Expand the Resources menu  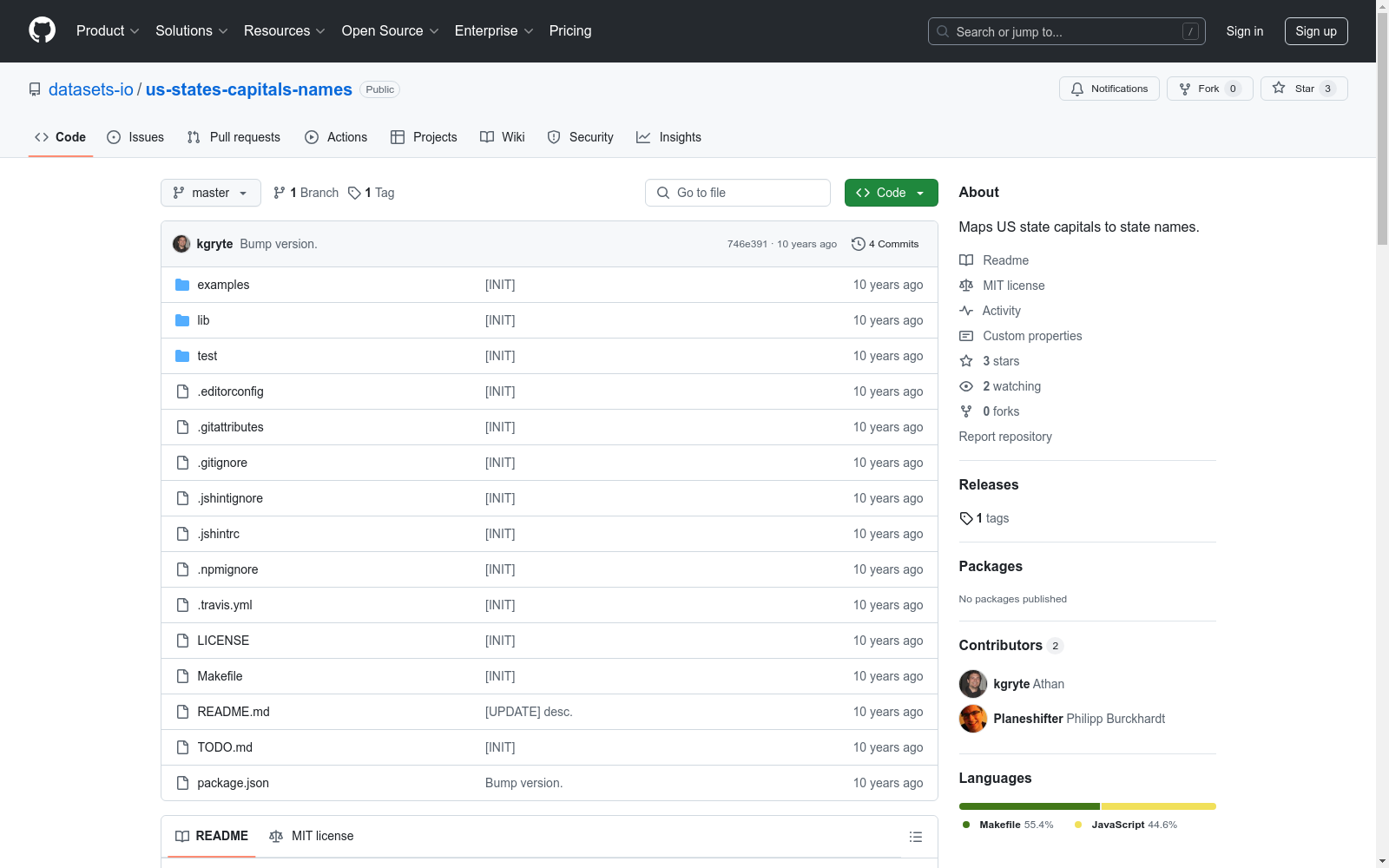[x=285, y=31]
